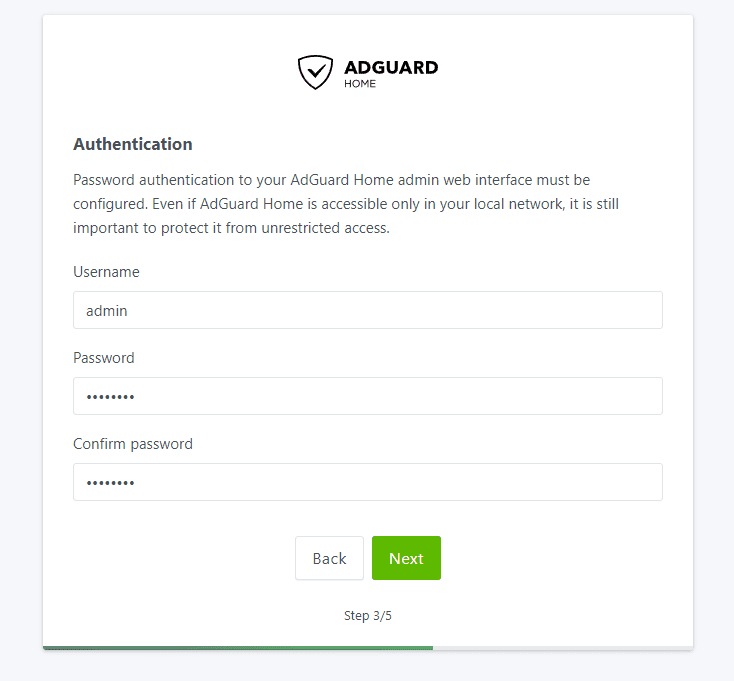Click the right end of Username field
734x681 pixels.
click(x=640, y=310)
